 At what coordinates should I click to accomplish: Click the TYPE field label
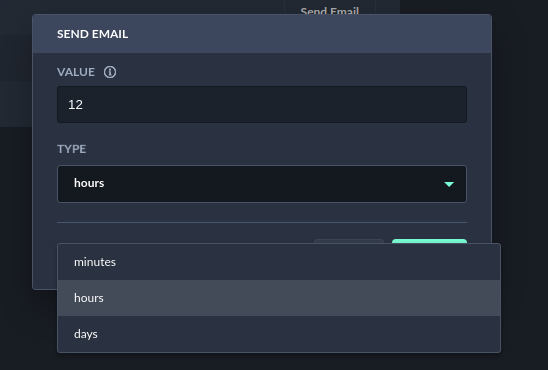tap(72, 149)
